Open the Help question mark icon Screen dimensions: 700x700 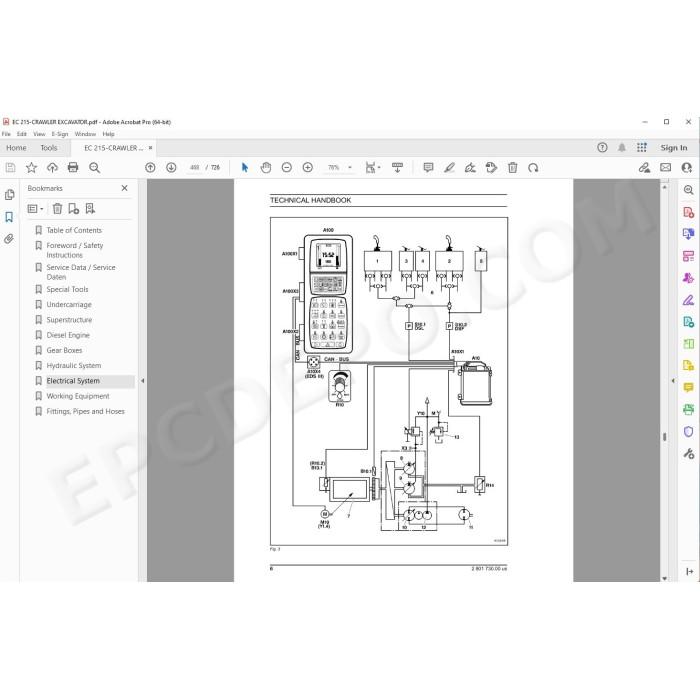(602, 148)
